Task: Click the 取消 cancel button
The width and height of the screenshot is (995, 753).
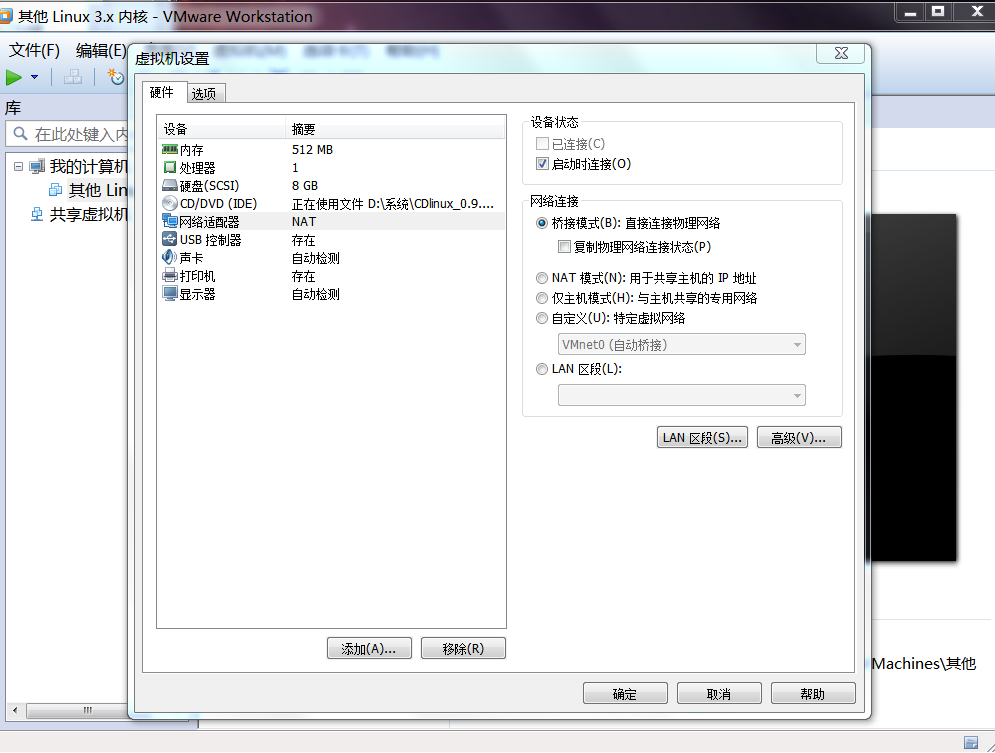Action: 719,693
